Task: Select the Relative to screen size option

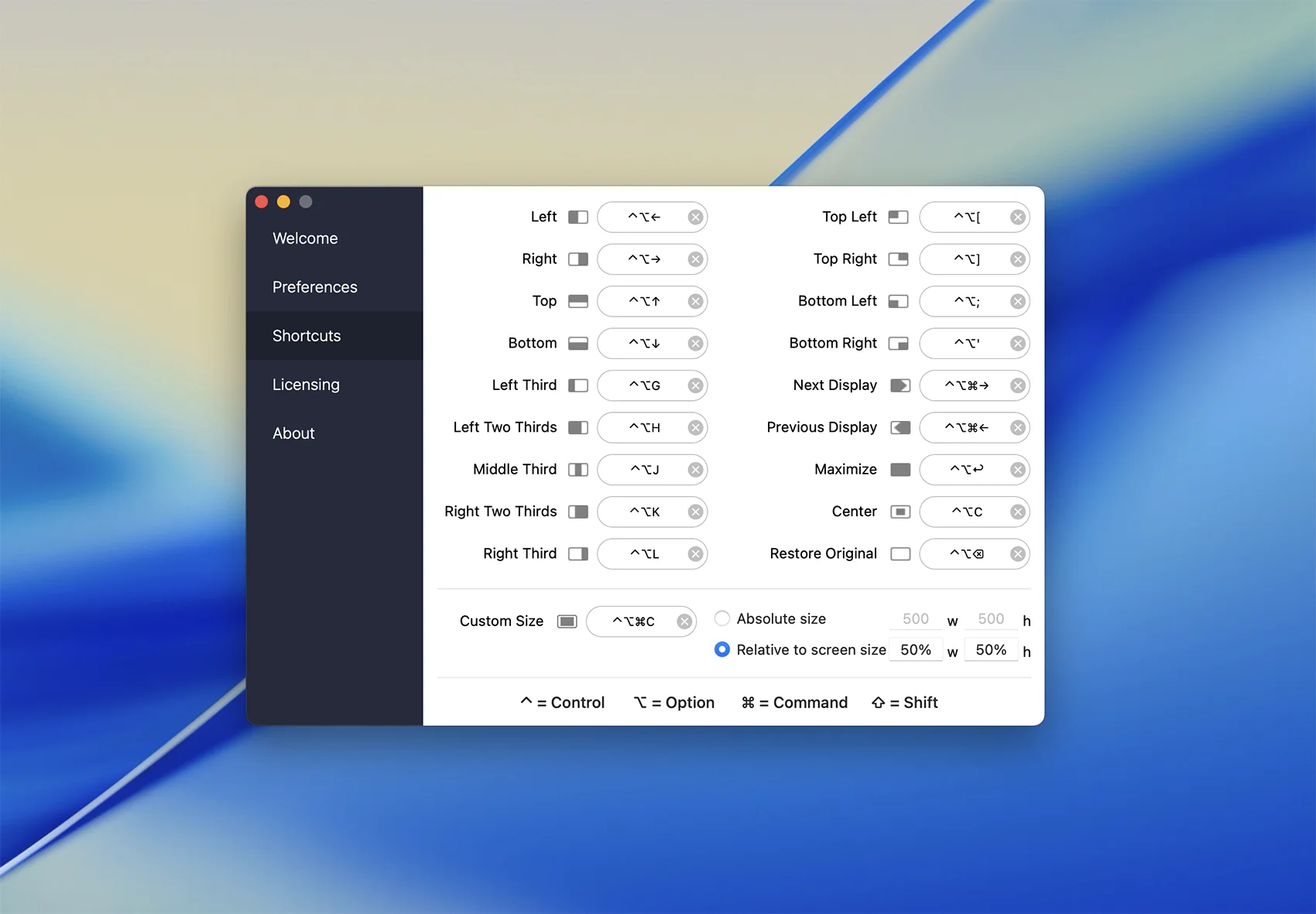Action: click(x=722, y=650)
